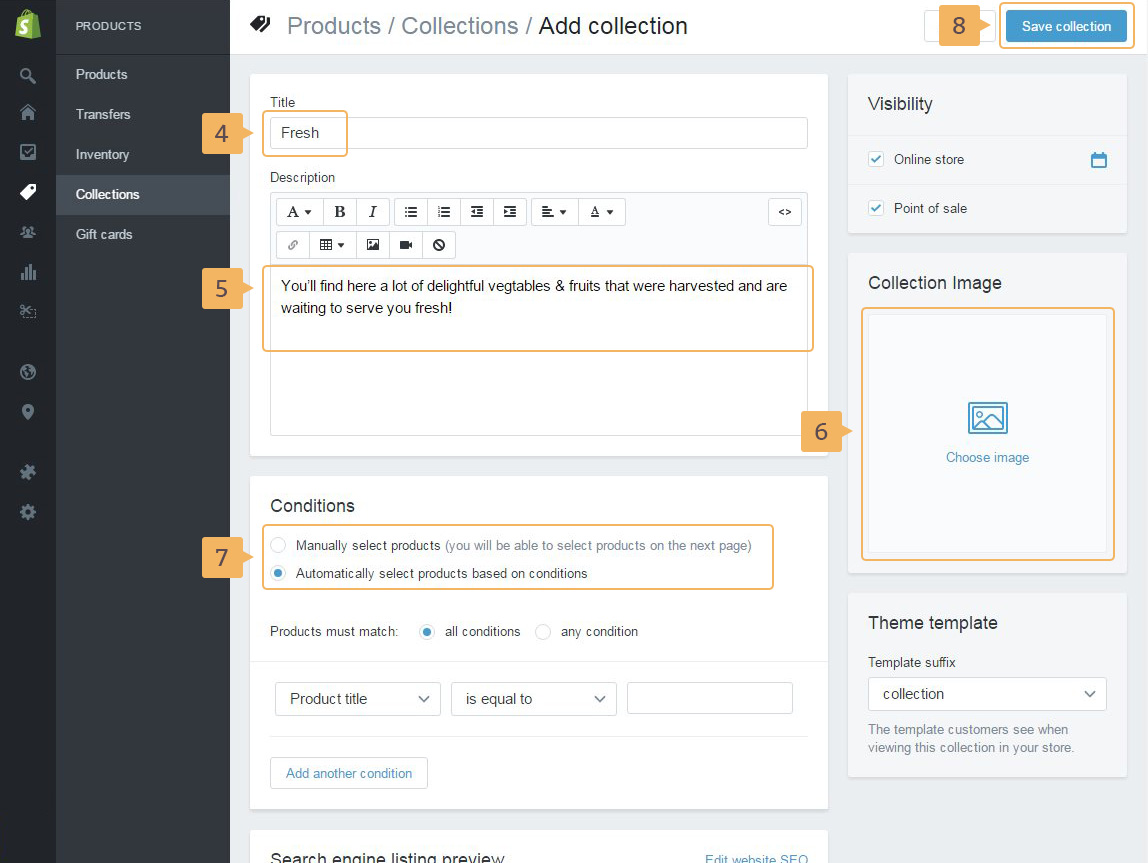Select the any condition radio button
The height and width of the screenshot is (863, 1148).
543,632
